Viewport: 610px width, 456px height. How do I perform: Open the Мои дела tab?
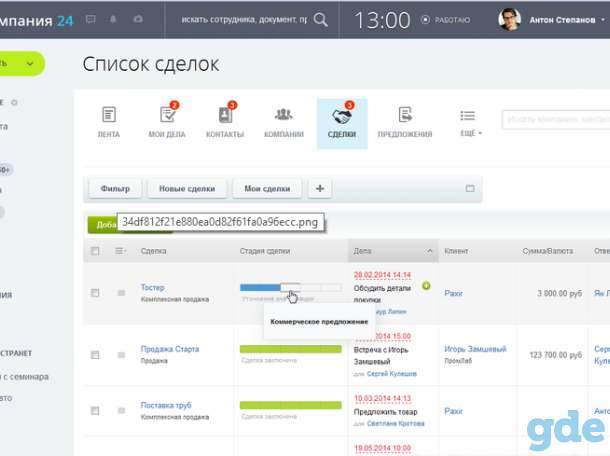(x=167, y=122)
